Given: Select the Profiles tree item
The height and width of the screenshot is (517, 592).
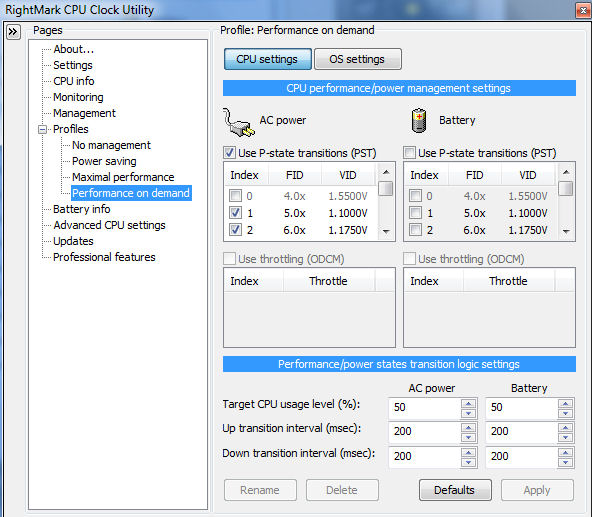Looking at the screenshot, I should click(71, 129).
